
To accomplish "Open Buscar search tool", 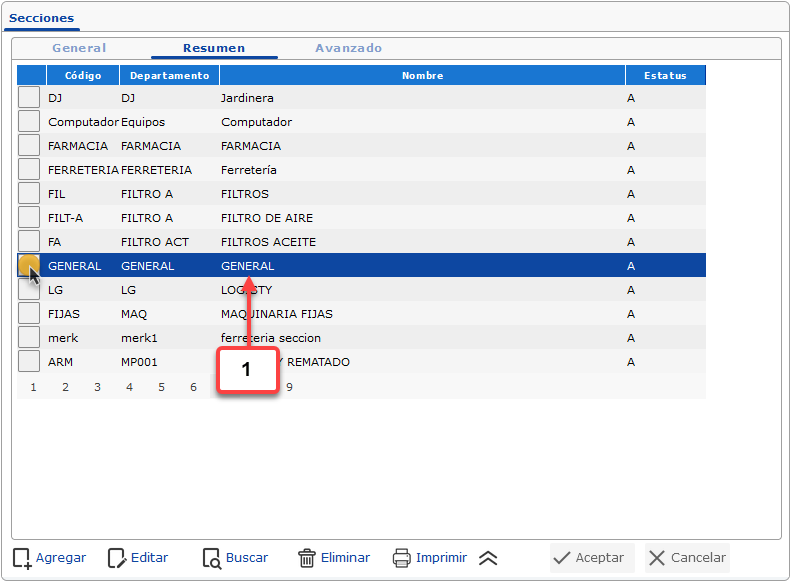I will (x=211, y=558).
